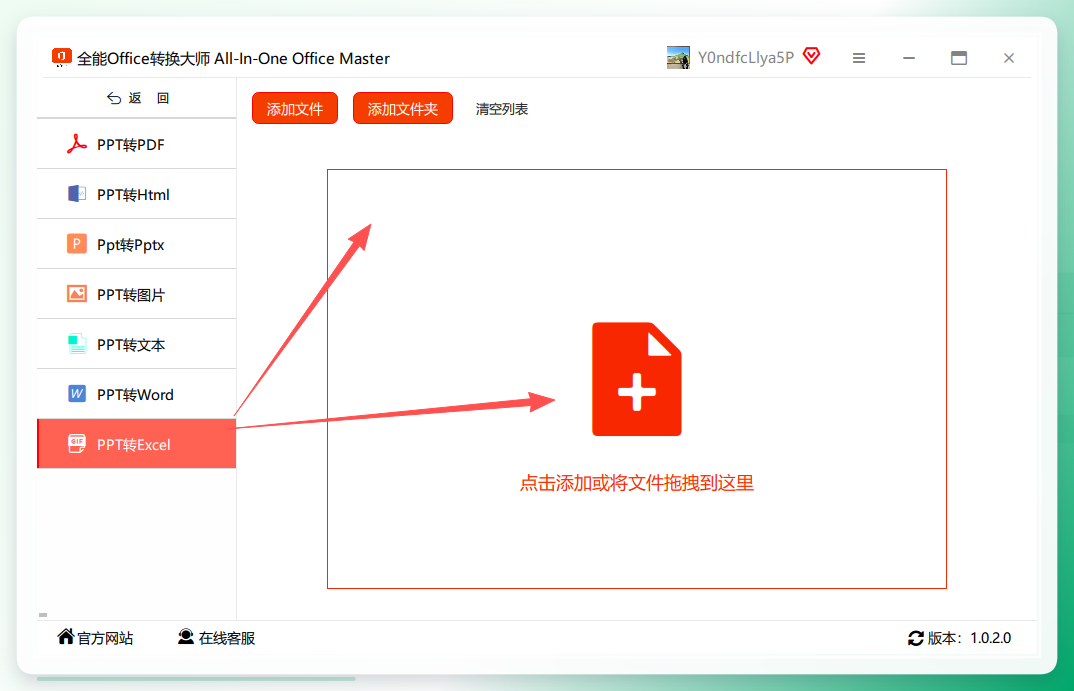Image resolution: width=1074 pixels, height=691 pixels.
Task: Open PPT转Word conversion
Action: 136,394
